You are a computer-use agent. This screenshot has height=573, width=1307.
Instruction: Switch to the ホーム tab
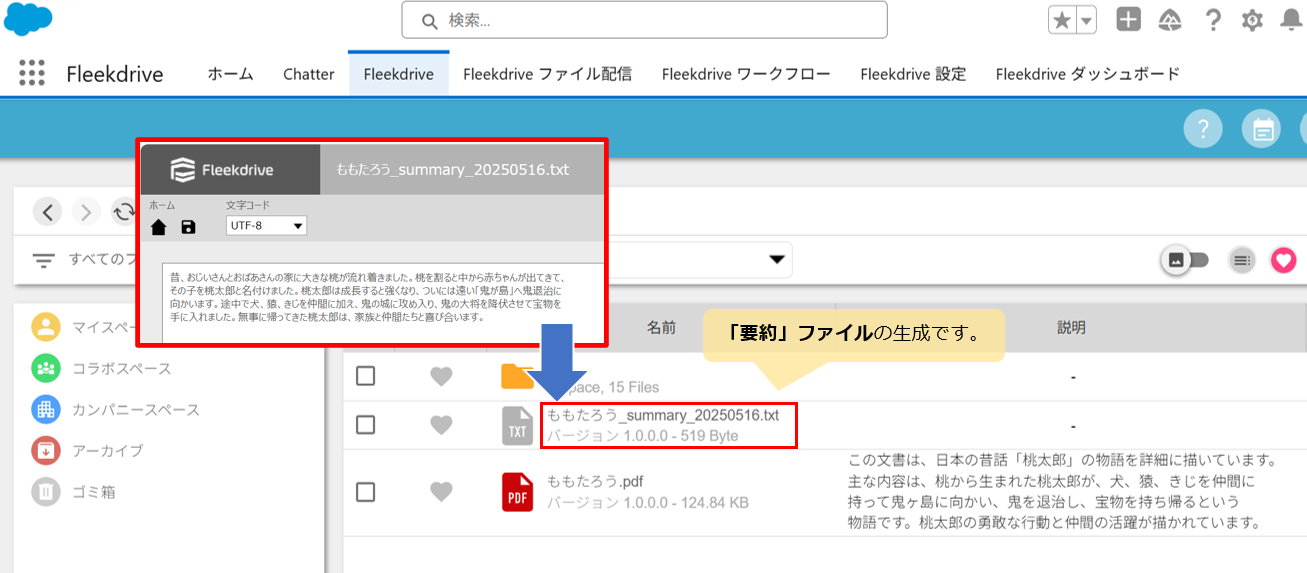[230, 74]
